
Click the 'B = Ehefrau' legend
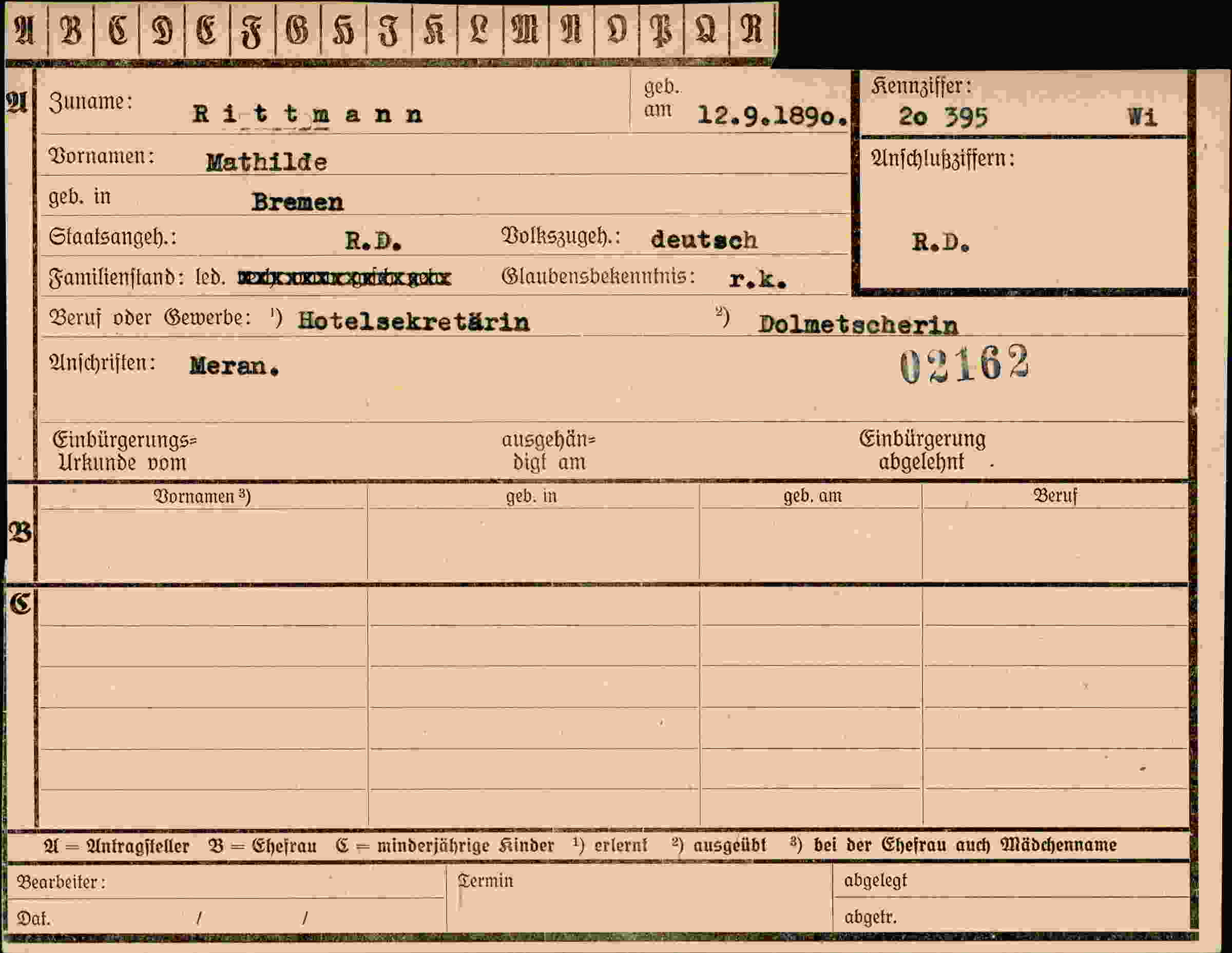(x=263, y=846)
